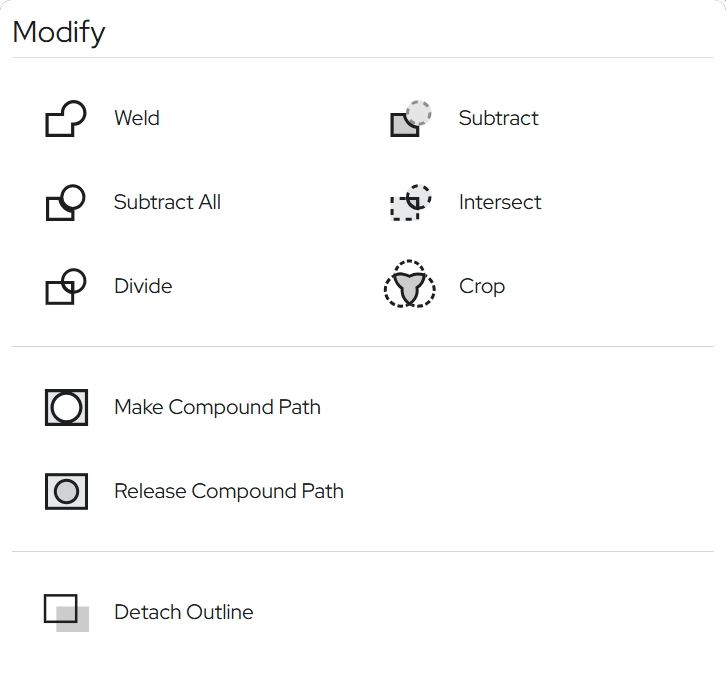This screenshot has height=679, width=726.
Task: Click the Intersect dashed-shapes icon
Action: [x=410, y=203]
